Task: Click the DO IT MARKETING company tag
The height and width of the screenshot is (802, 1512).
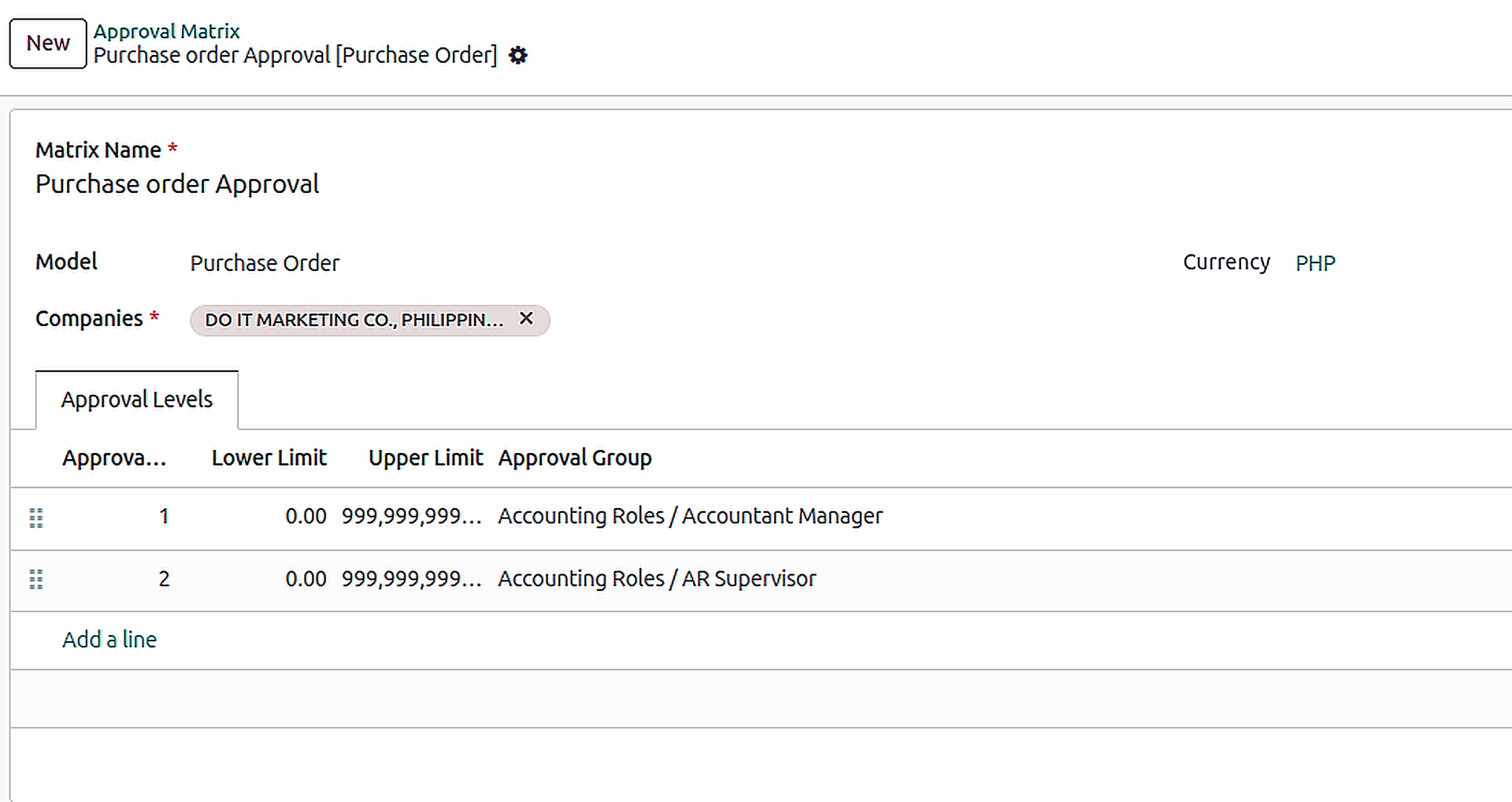Action: (354, 320)
